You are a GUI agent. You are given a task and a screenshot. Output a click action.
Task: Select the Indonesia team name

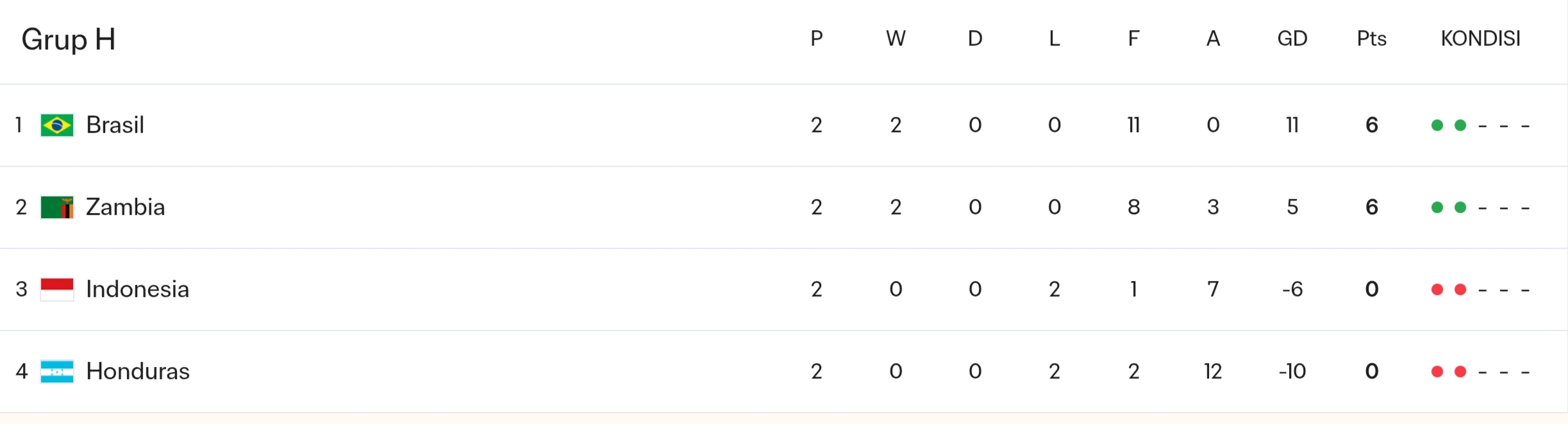click(x=137, y=289)
